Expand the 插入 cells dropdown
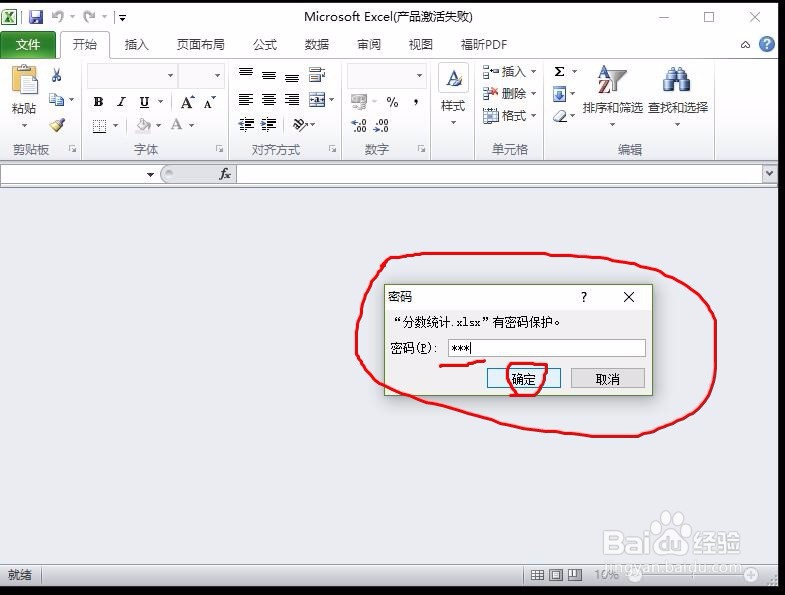 pyautogui.click(x=534, y=72)
